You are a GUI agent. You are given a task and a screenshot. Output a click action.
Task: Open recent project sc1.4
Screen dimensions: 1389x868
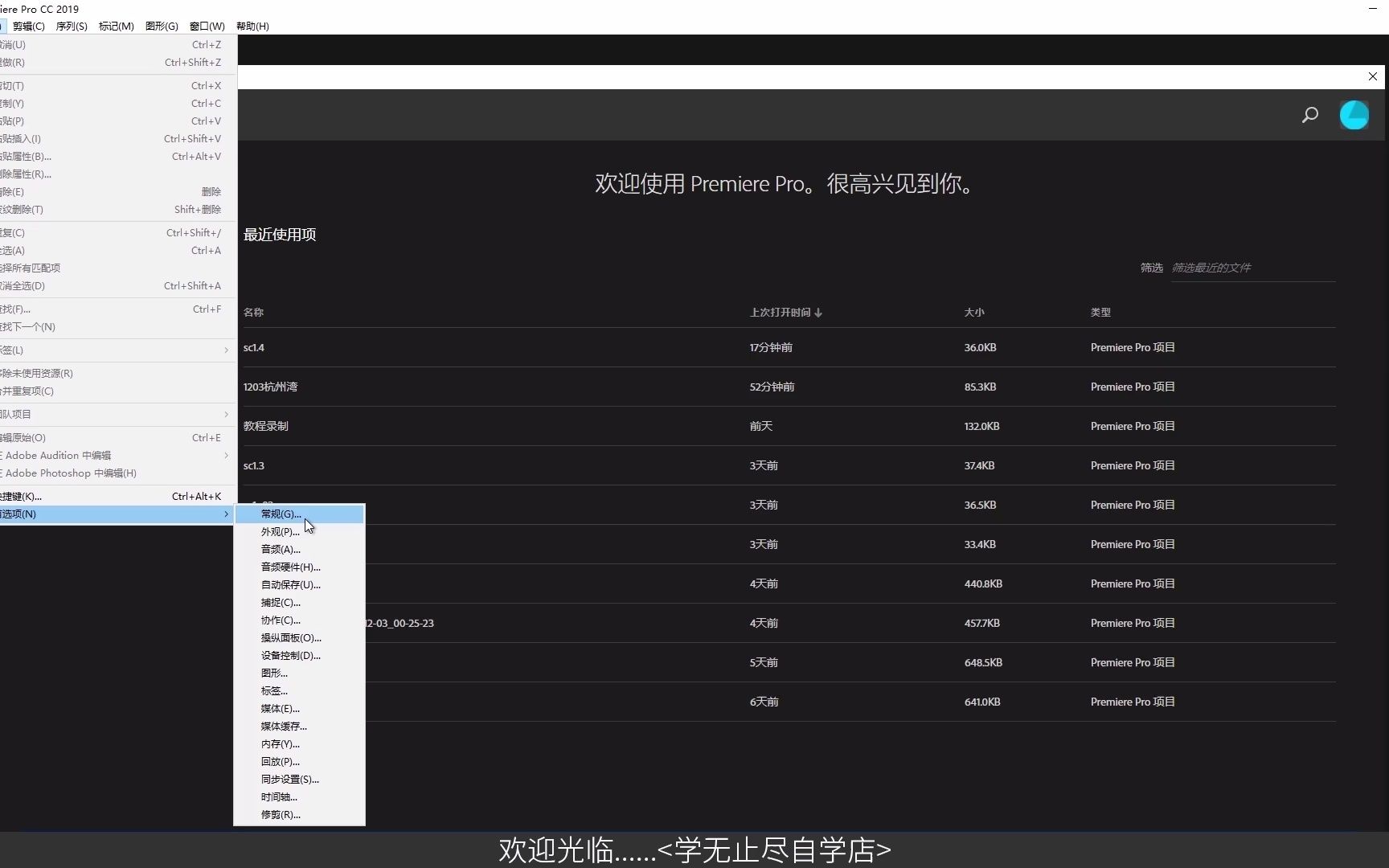[x=254, y=347]
